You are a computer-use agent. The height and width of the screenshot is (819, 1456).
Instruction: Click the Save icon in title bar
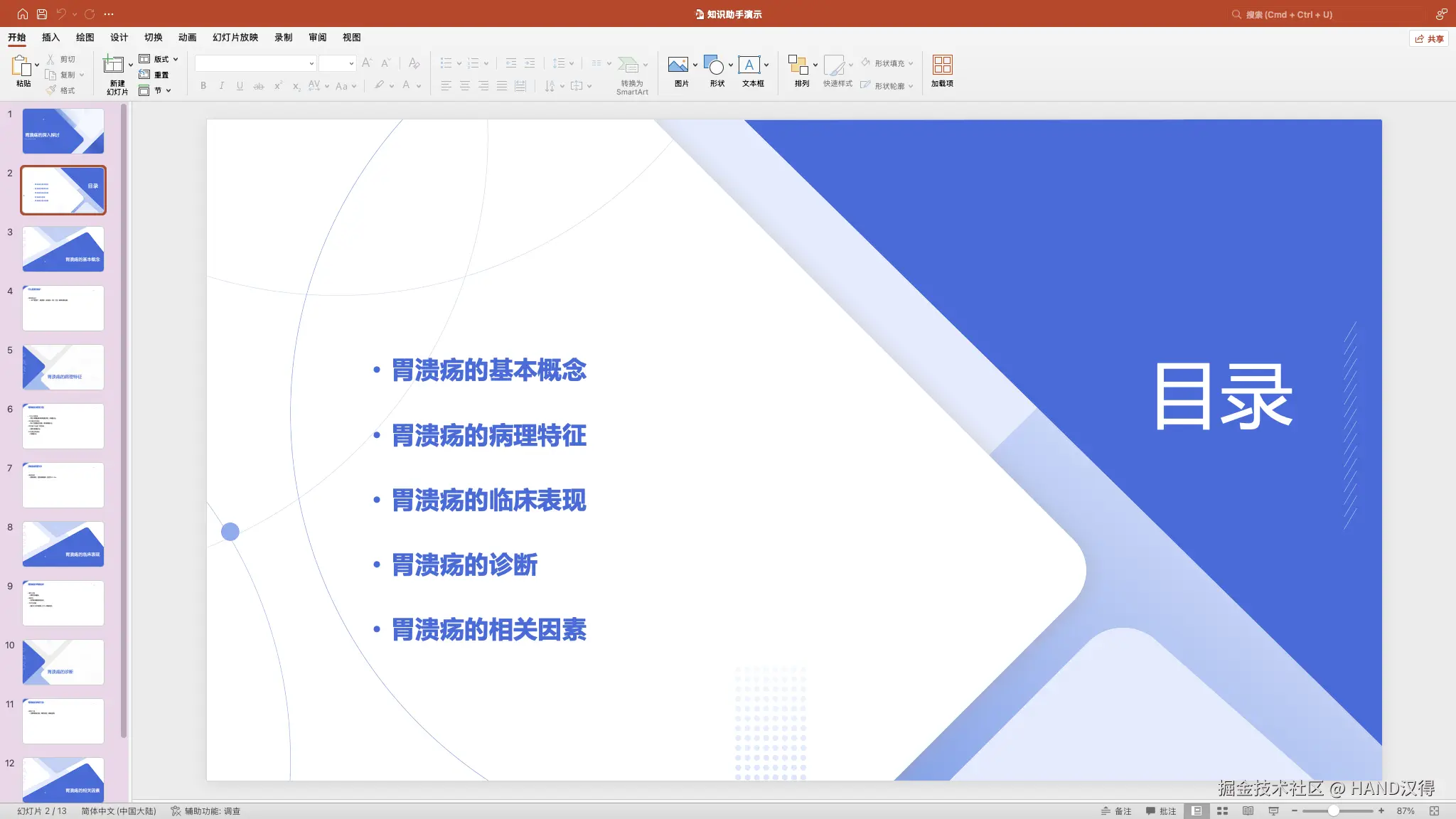point(42,14)
